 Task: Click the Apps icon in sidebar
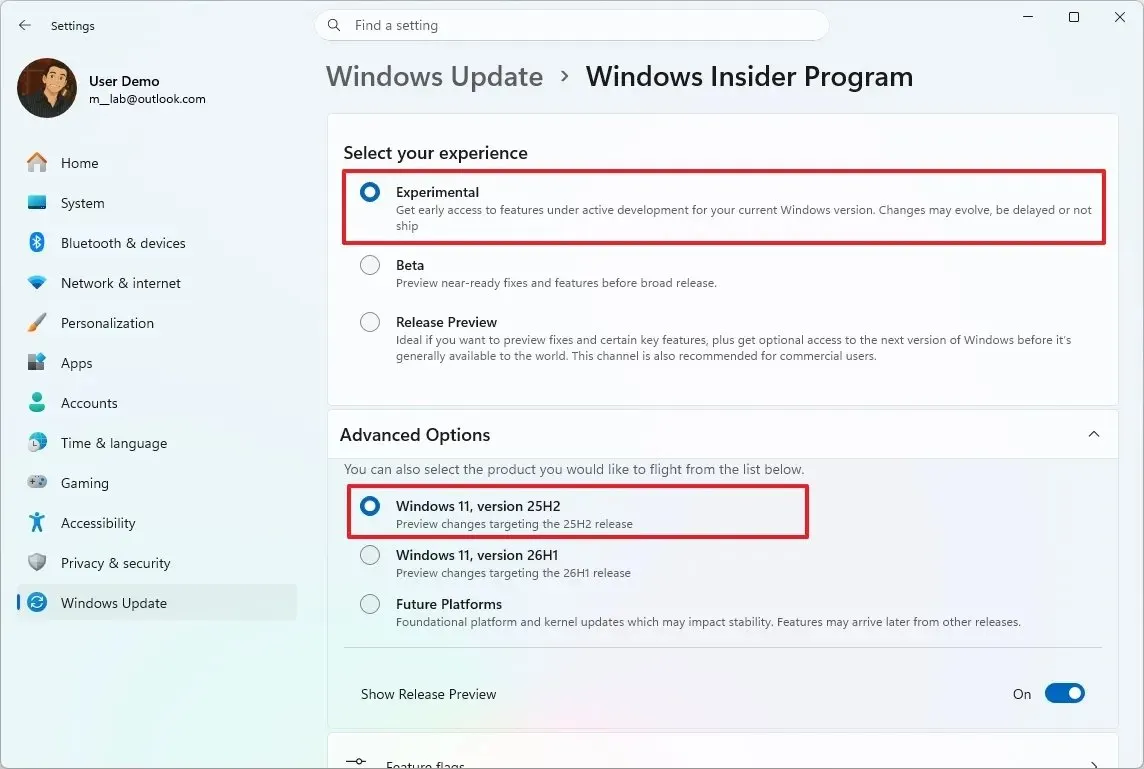tap(36, 362)
